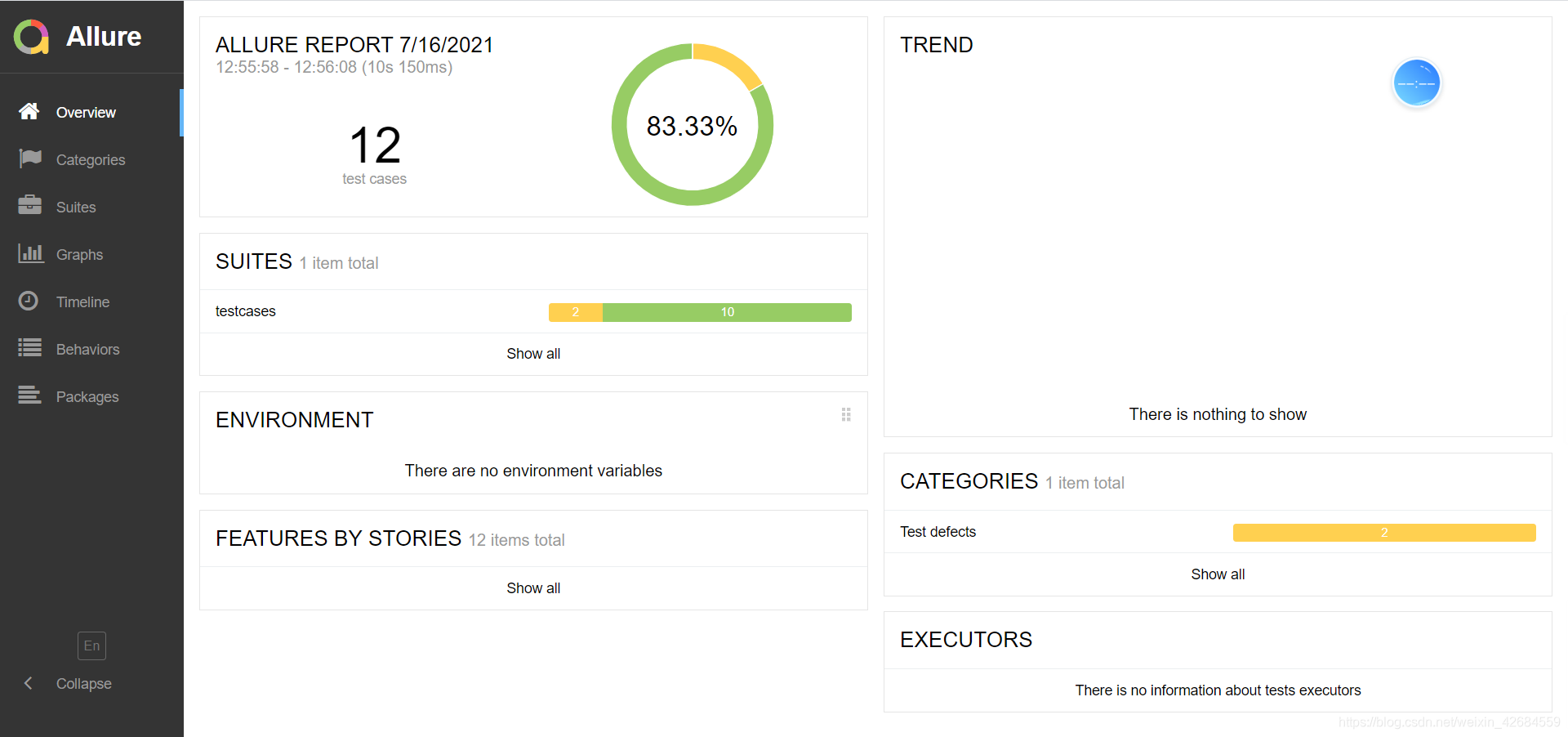Click the Allure brand name text
The height and width of the screenshot is (737, 1568).
[104, 37]
